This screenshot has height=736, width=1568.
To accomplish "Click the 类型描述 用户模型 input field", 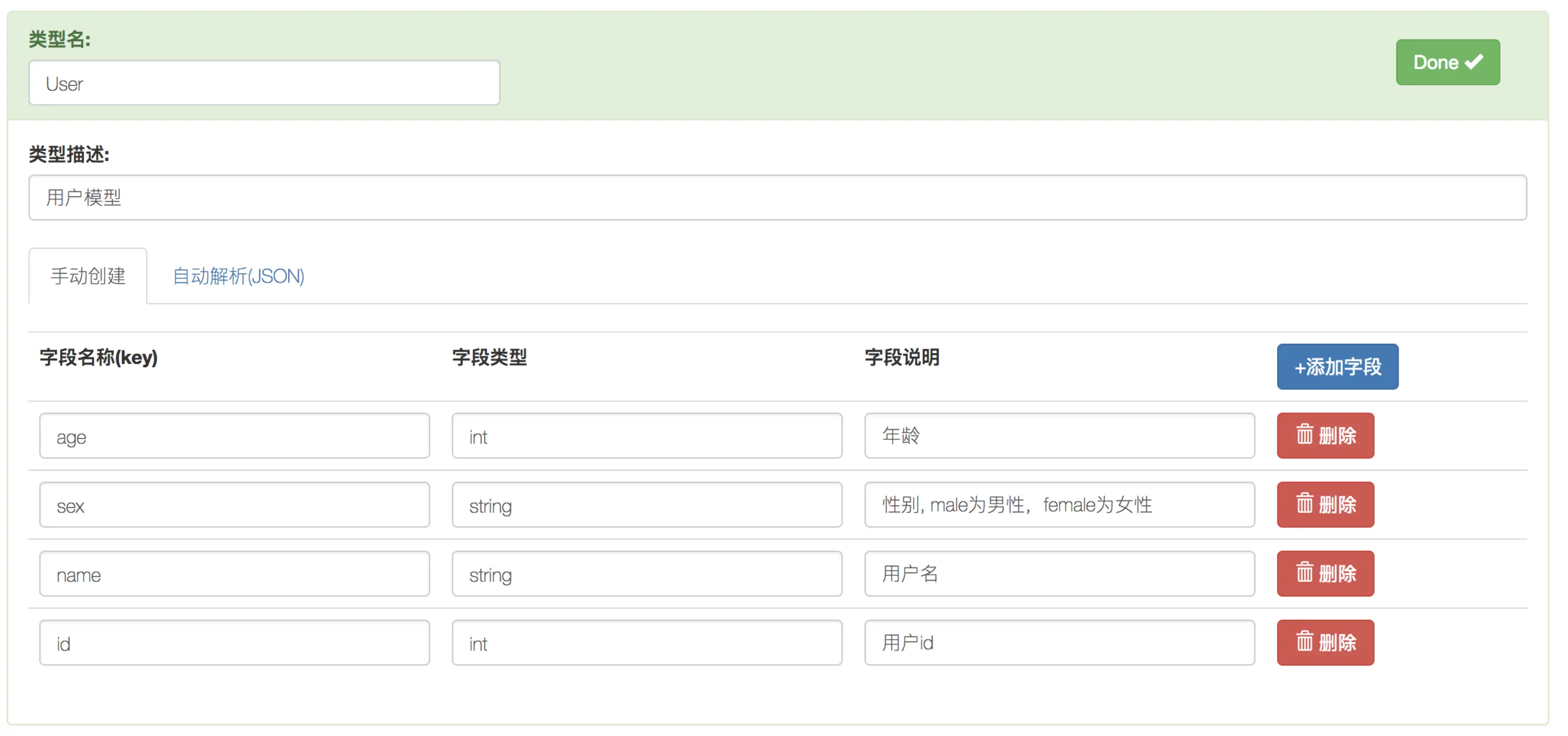I will [777, 197].
